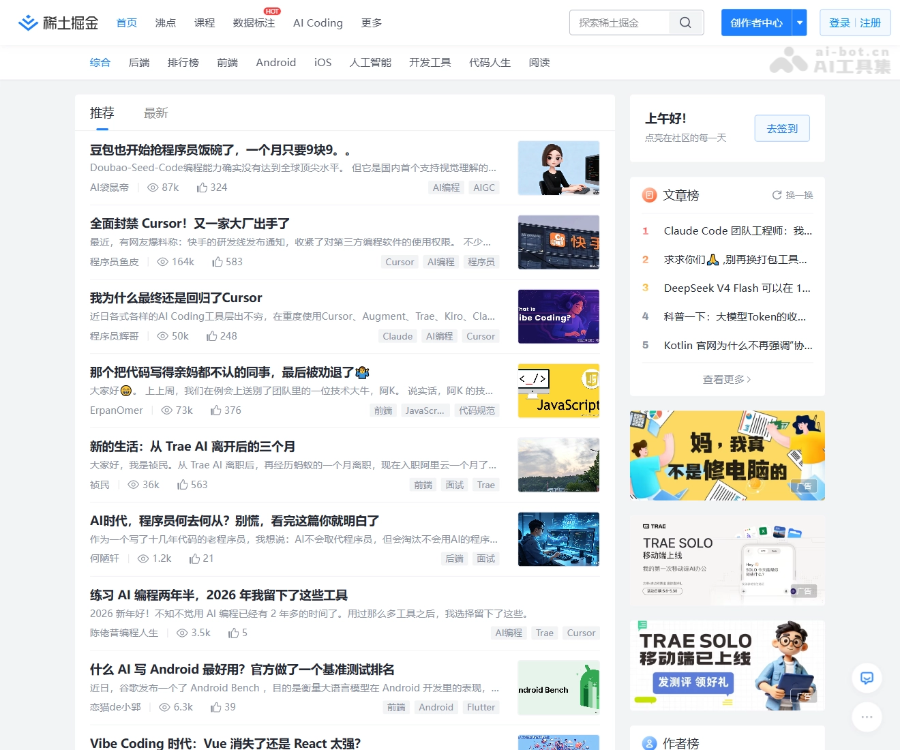900x750 pixels.
Task: Select the 前端 category tab
Action: [x=227, y=63]
